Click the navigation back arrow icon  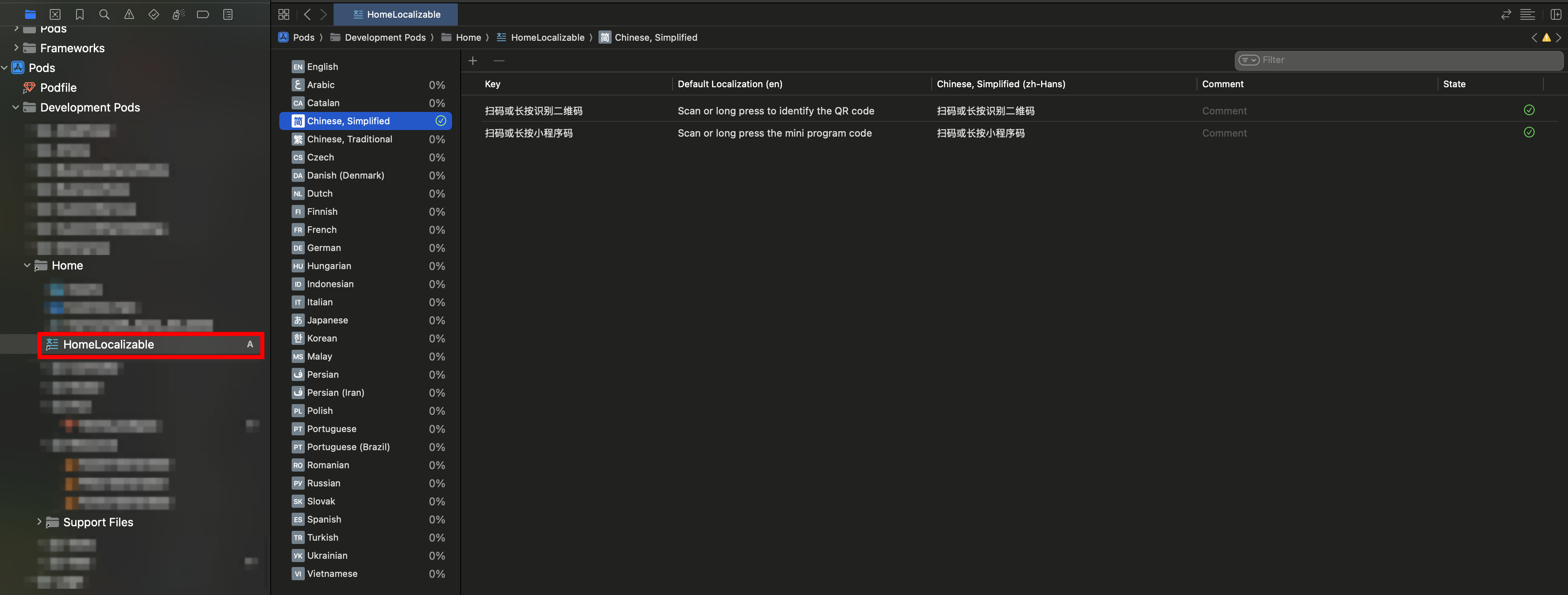(306, 14)
